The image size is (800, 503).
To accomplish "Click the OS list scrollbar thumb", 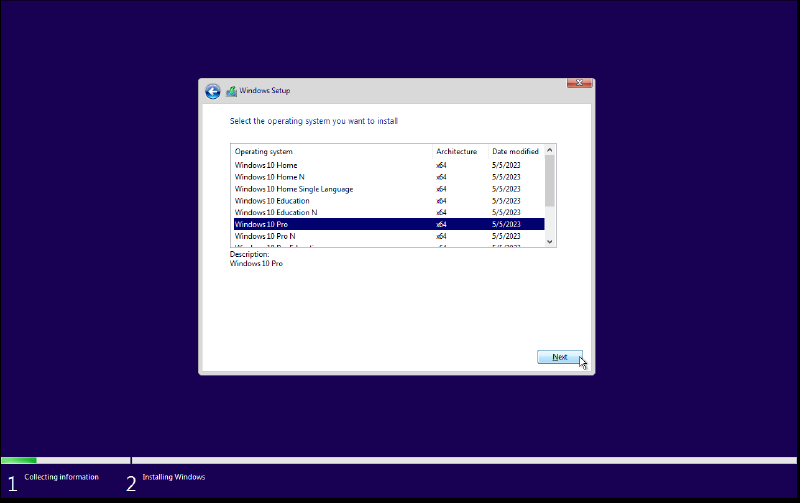I will tap(549, 181).
